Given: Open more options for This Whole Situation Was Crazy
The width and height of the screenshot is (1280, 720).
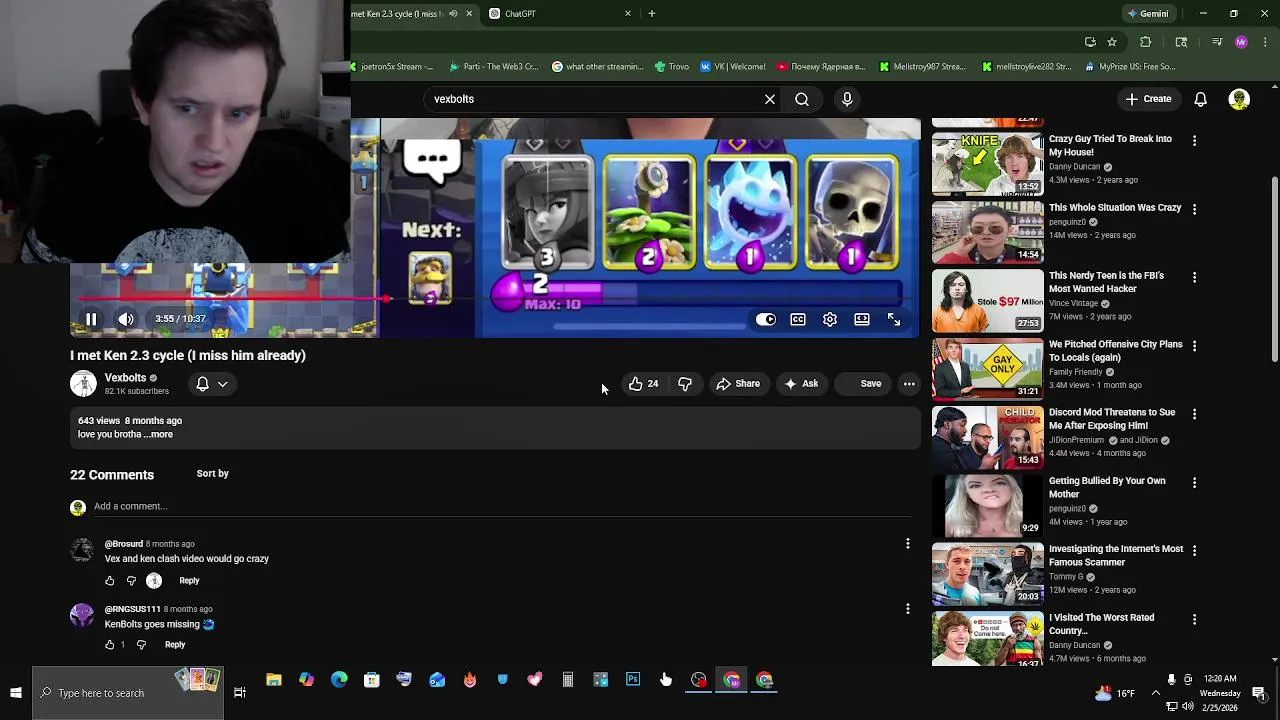Looking at the screenshot, I should [1194, 209].
